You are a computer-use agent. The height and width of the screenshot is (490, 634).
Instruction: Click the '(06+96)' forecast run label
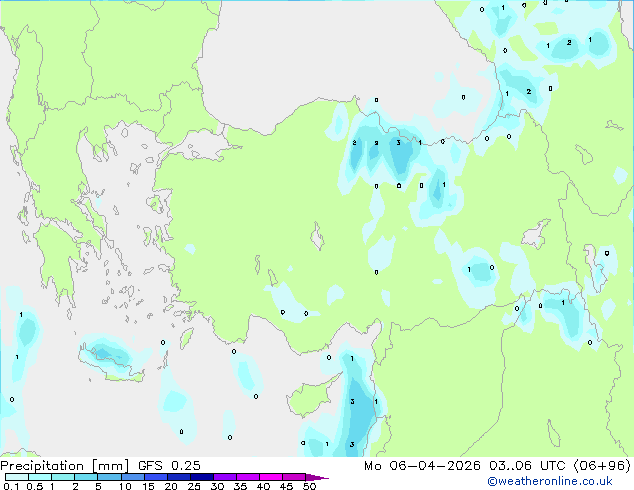point(602,466)
